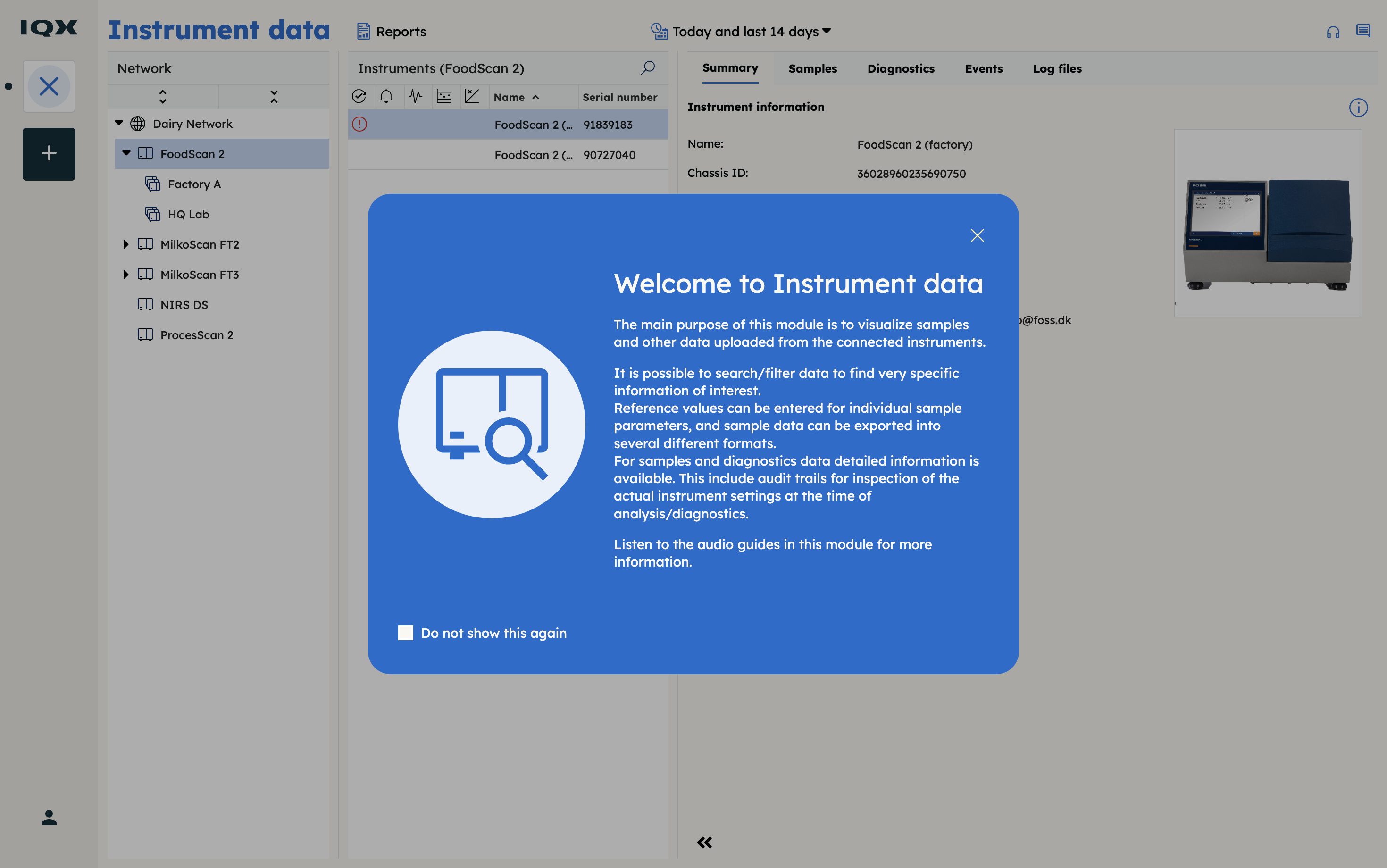Click the plus add module button
The height and width of the screenshot is (868, 1387).
click(49, 153)
